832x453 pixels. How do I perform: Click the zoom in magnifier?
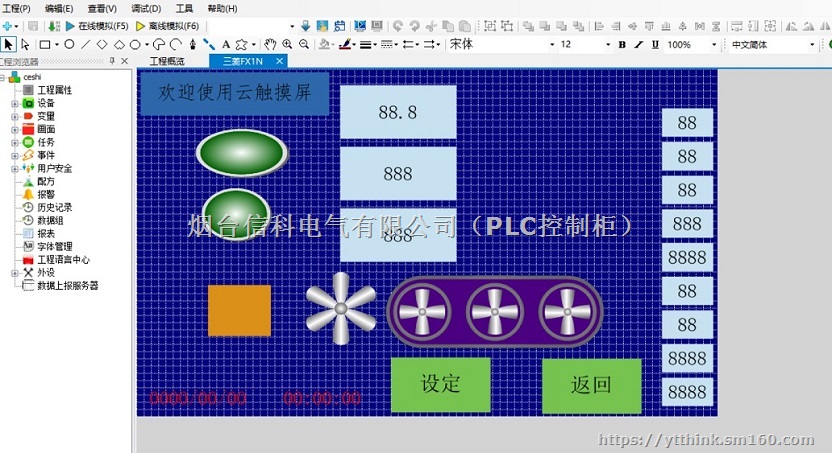coord(287,45)
